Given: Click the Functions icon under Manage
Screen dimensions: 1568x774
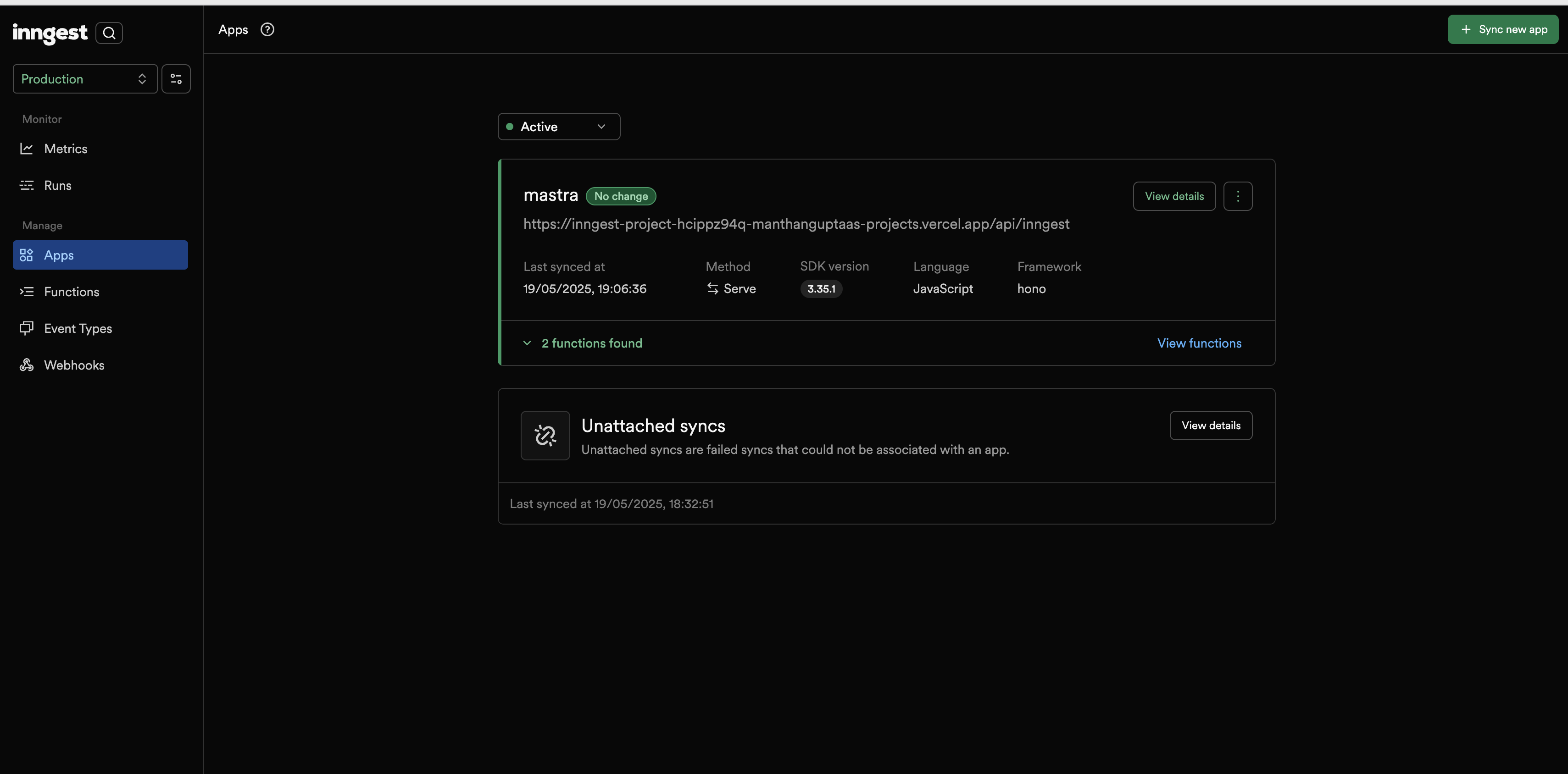Looking at the screenshot, I should [x=28, y=292].
